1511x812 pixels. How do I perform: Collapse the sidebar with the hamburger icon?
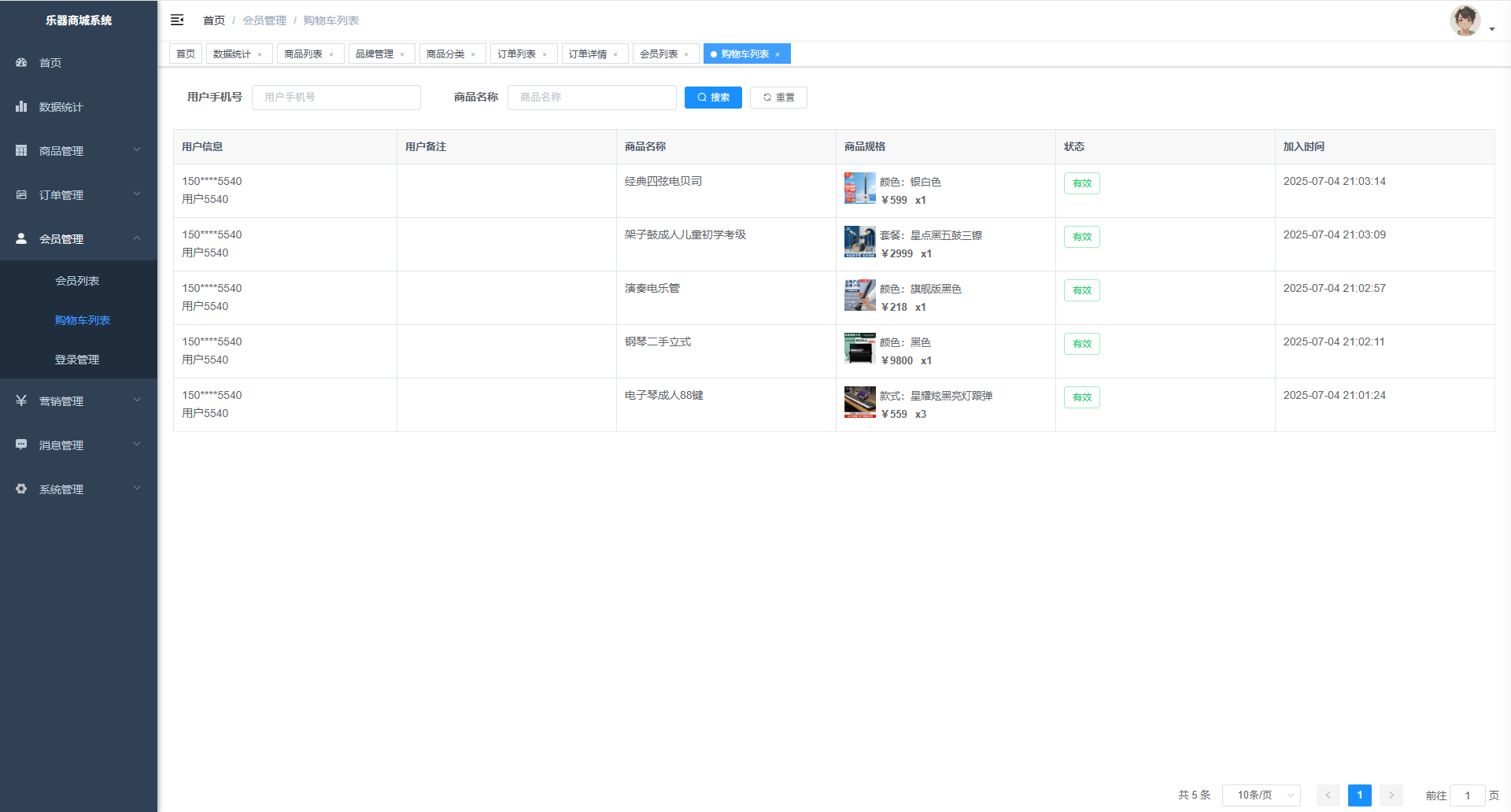click(177, 20)
